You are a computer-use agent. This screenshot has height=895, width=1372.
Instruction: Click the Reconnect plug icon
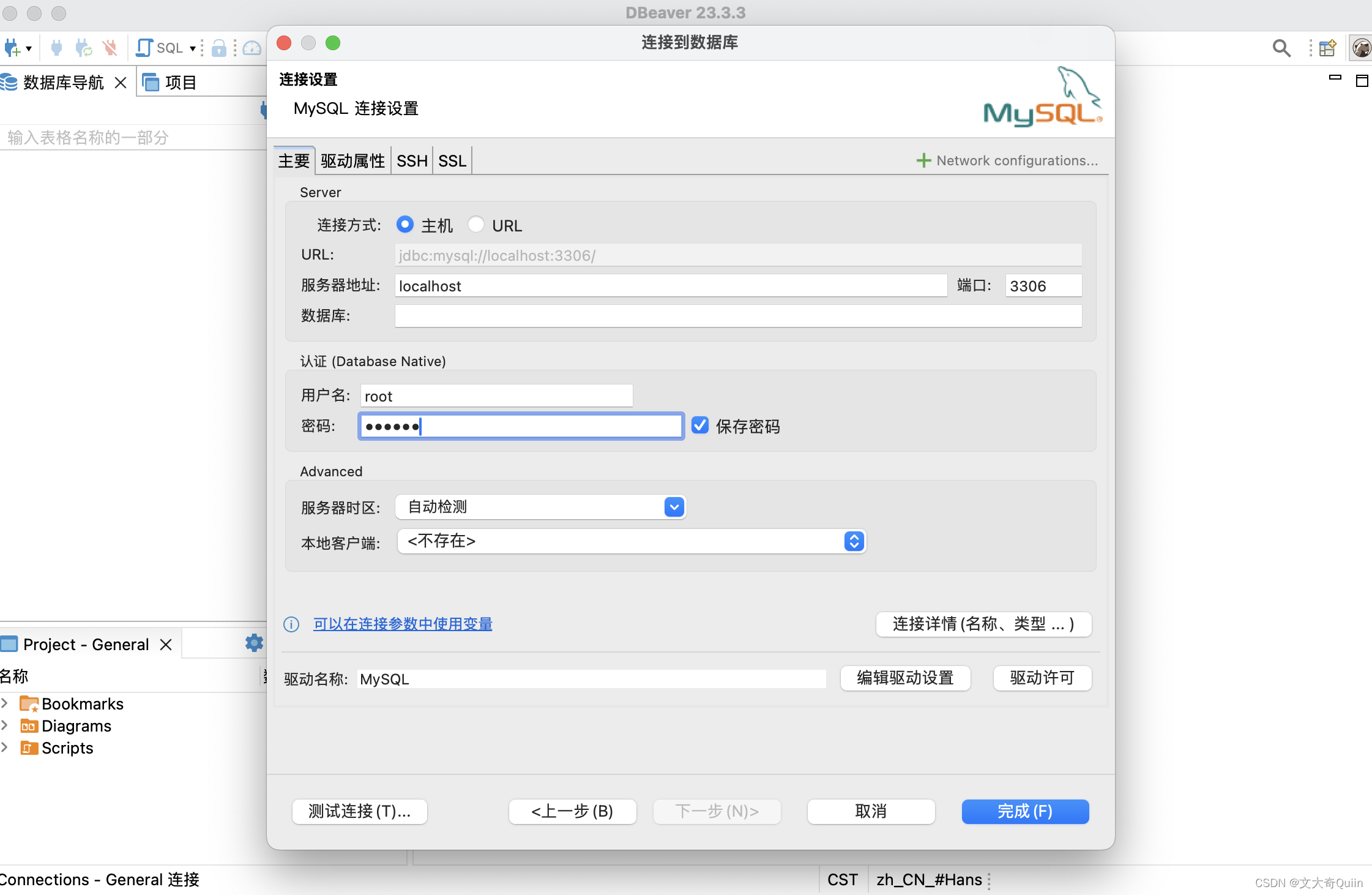84,48
